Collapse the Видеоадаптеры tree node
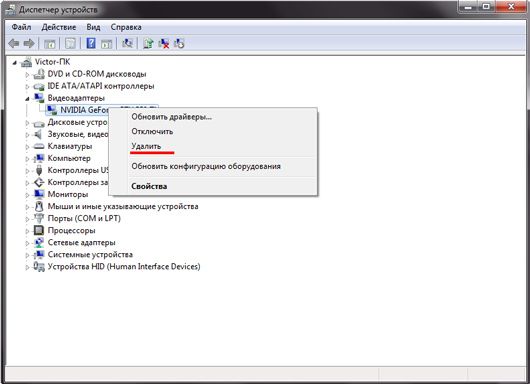 (x=27, y=98)
